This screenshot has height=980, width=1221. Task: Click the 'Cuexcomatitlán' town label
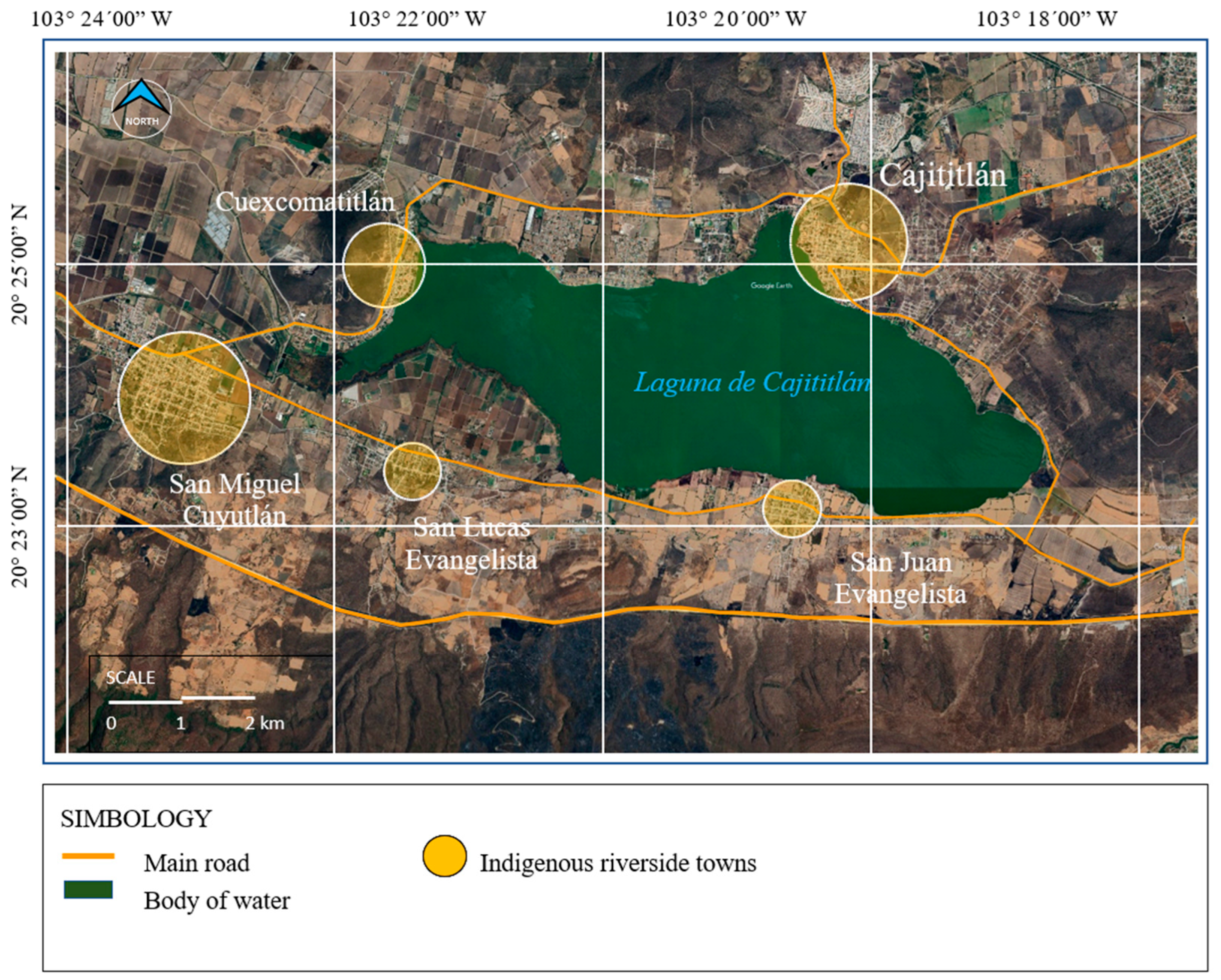pyautogui.click(x=305, y=202)
